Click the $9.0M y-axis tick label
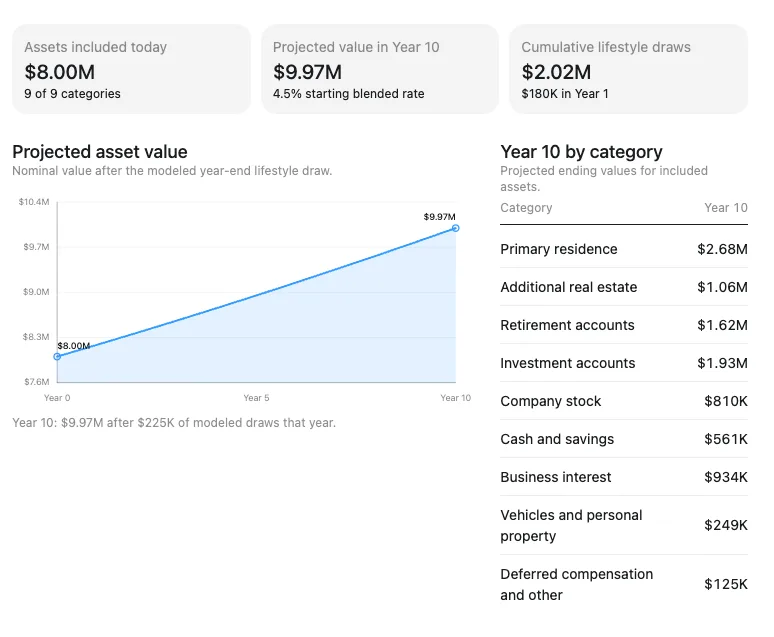 pos(37,292)
